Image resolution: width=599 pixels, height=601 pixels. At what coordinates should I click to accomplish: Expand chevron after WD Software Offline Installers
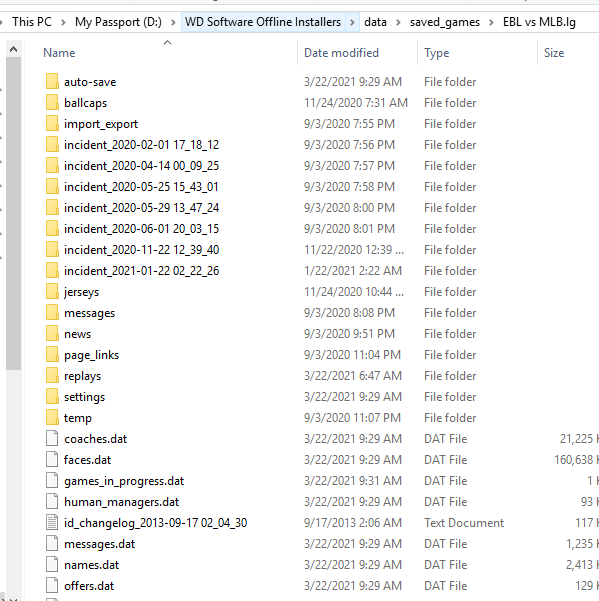point(352,22)
